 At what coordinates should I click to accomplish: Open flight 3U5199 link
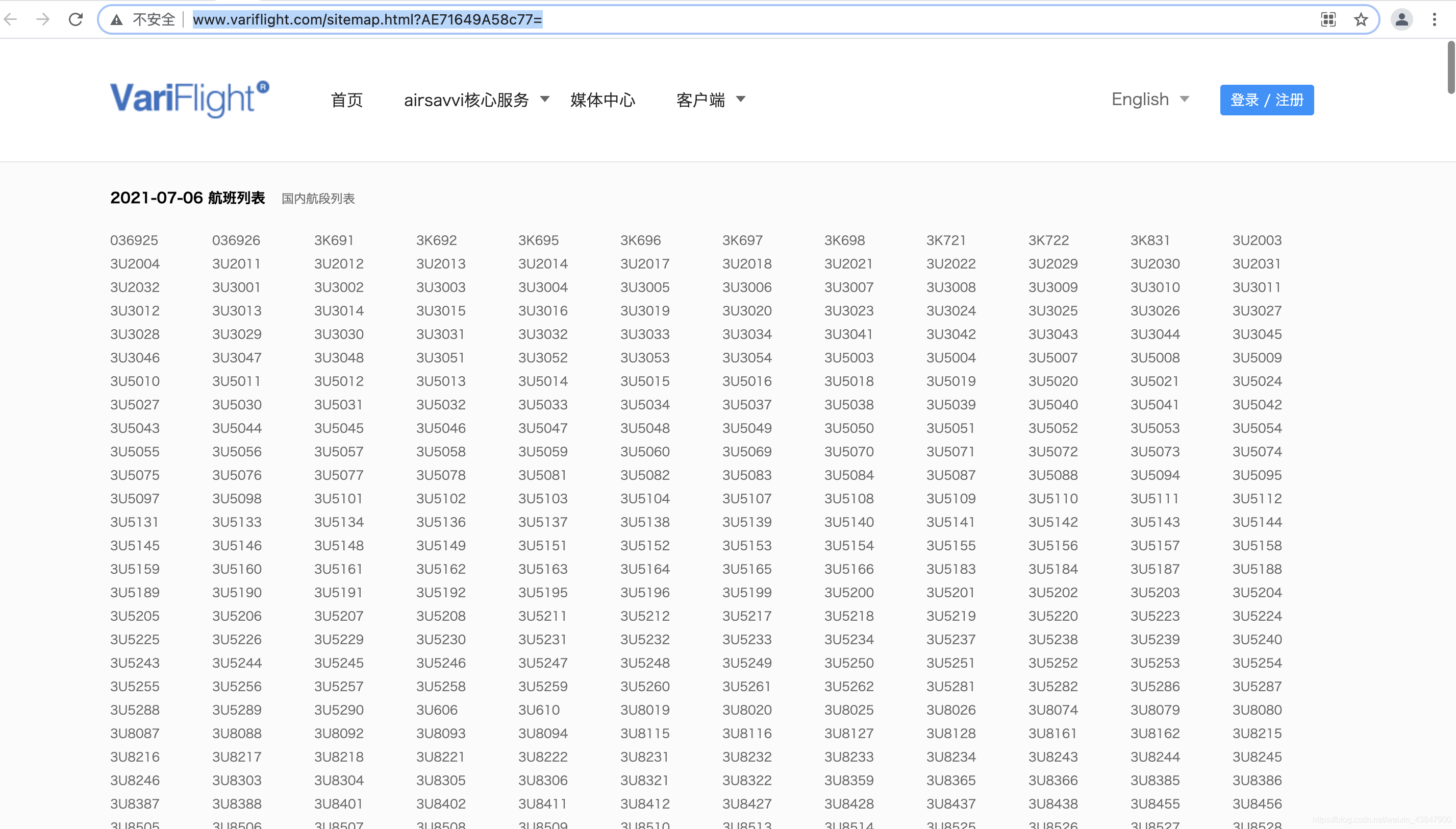[747, 593]
